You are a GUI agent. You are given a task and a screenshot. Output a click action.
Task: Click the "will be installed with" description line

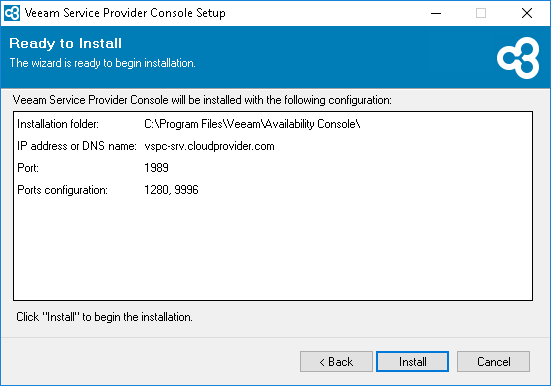(x=202, y=100)
